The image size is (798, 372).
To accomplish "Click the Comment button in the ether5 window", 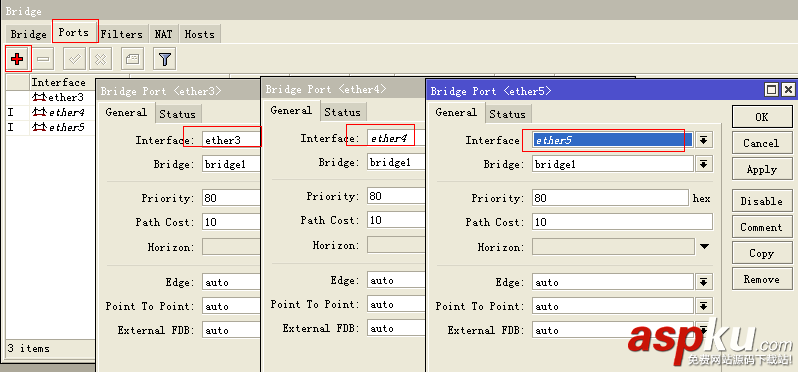I will [762, 227].
